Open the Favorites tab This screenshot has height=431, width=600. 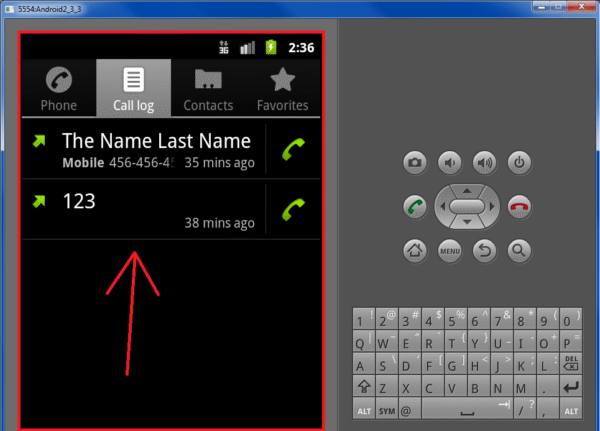pyautogui.click(x=282, y=88)
